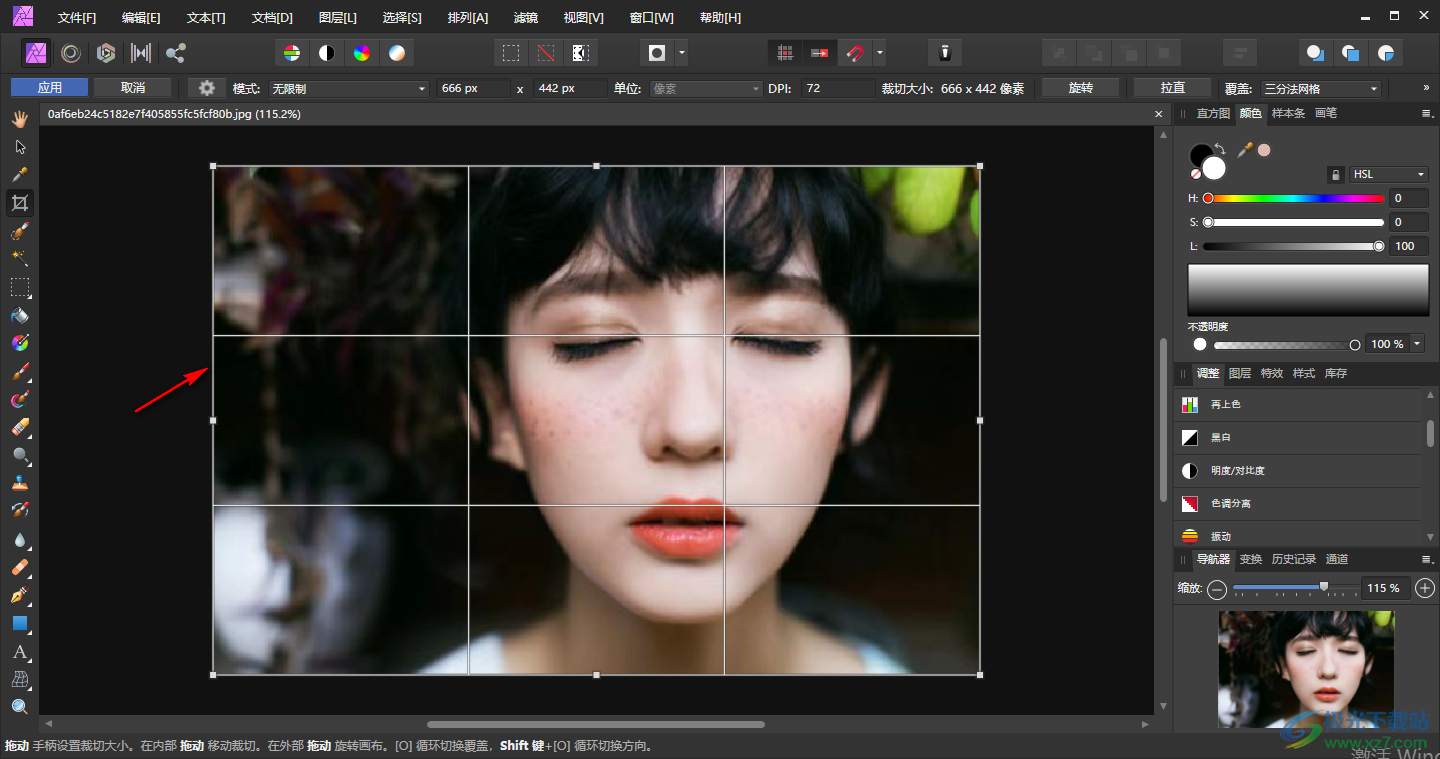Click the 应用 apply button
1440x759 pixels.
coord(49,88)
